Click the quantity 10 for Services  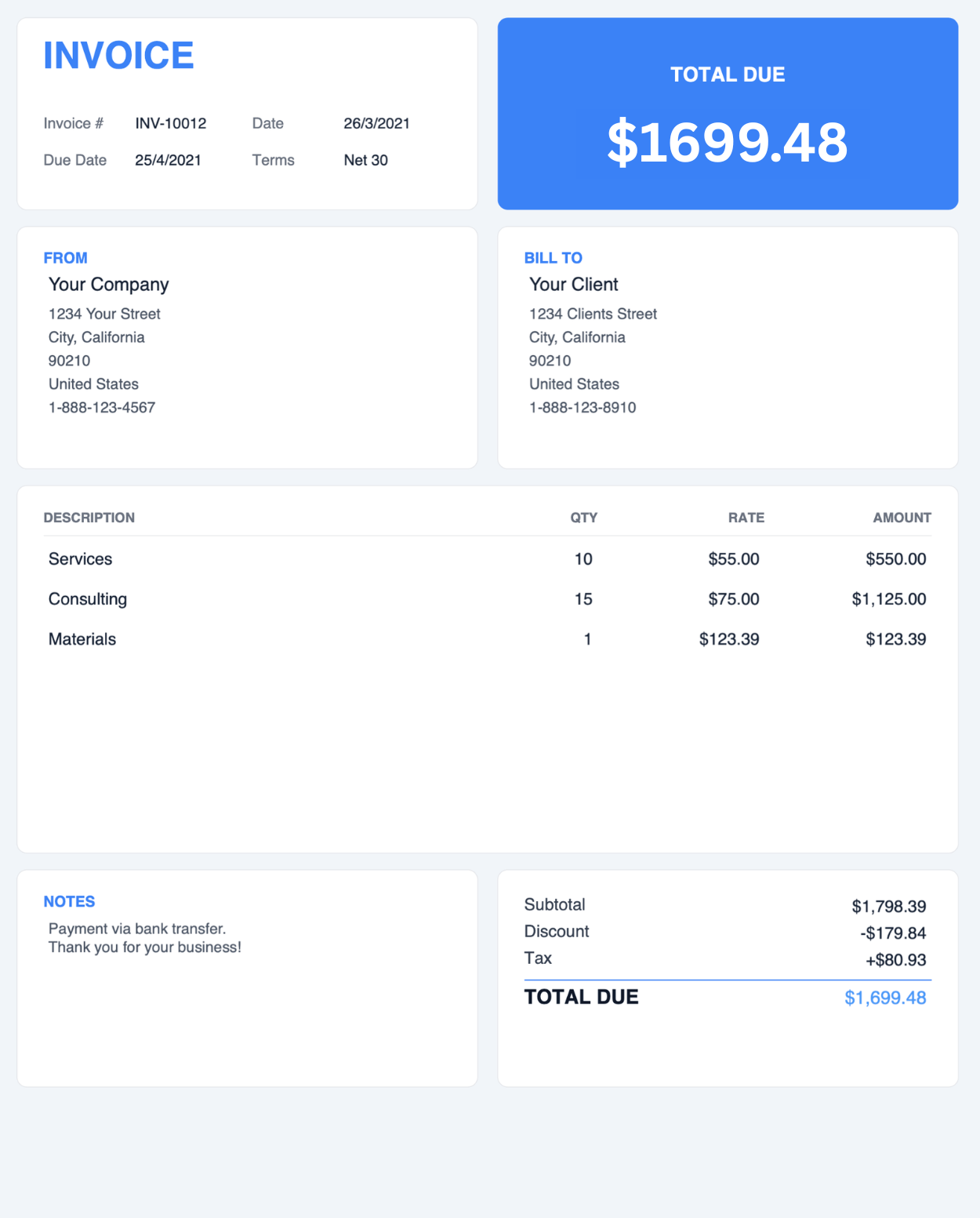click(x=583, y=559)
